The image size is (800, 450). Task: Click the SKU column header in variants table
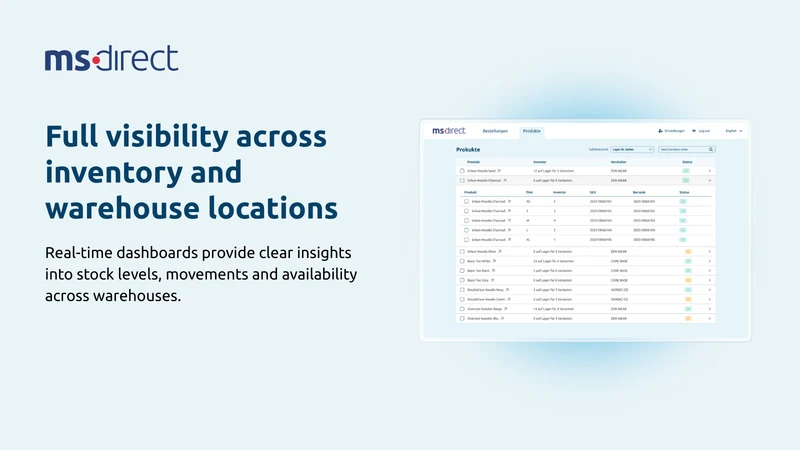point(592,192)
